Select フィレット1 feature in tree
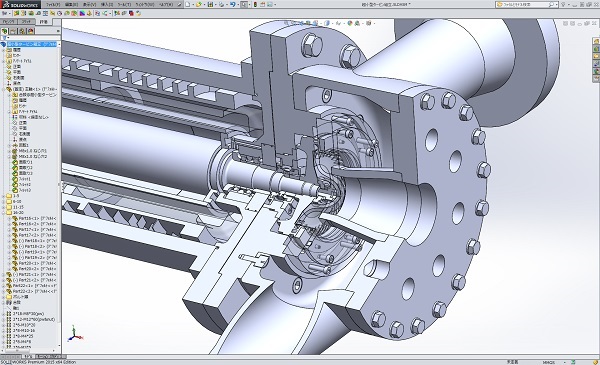The height and width of the screenshot is (365, 600). pyautogui.click(x=22, y=179)
